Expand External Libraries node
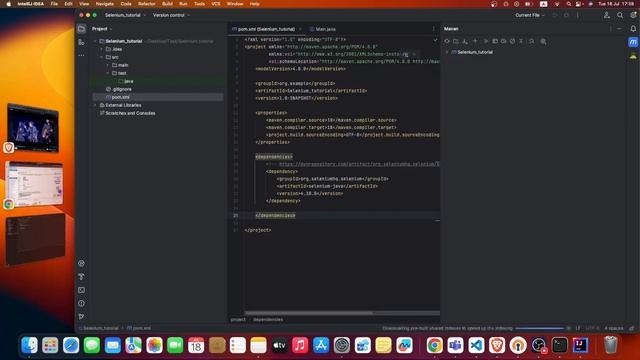This screenshot has height=360, width=640. [x=96, y=105]
